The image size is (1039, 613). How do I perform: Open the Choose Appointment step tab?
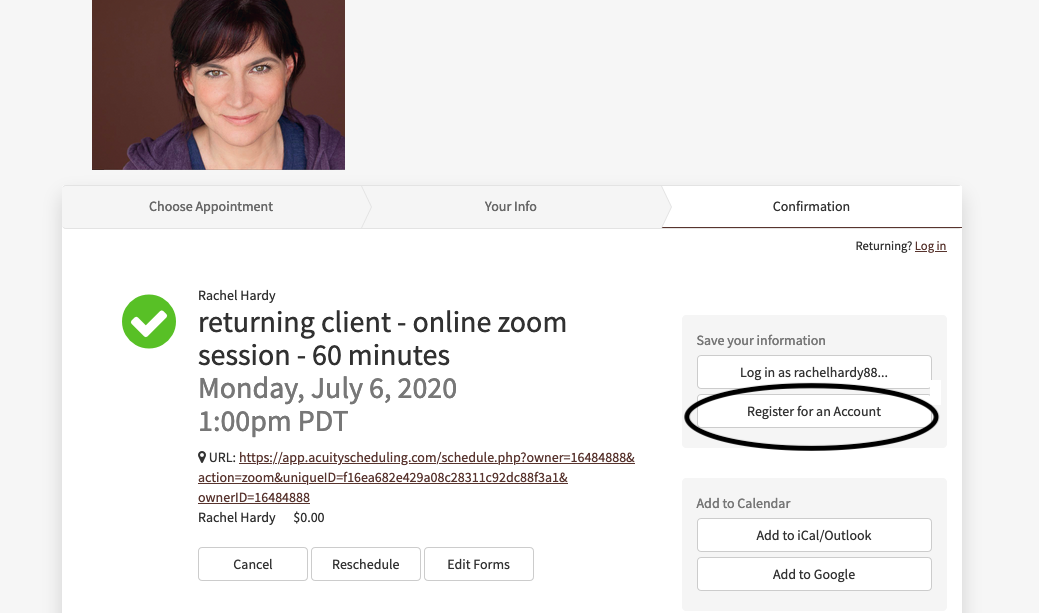pyautogui.click(x=211, y=207)
